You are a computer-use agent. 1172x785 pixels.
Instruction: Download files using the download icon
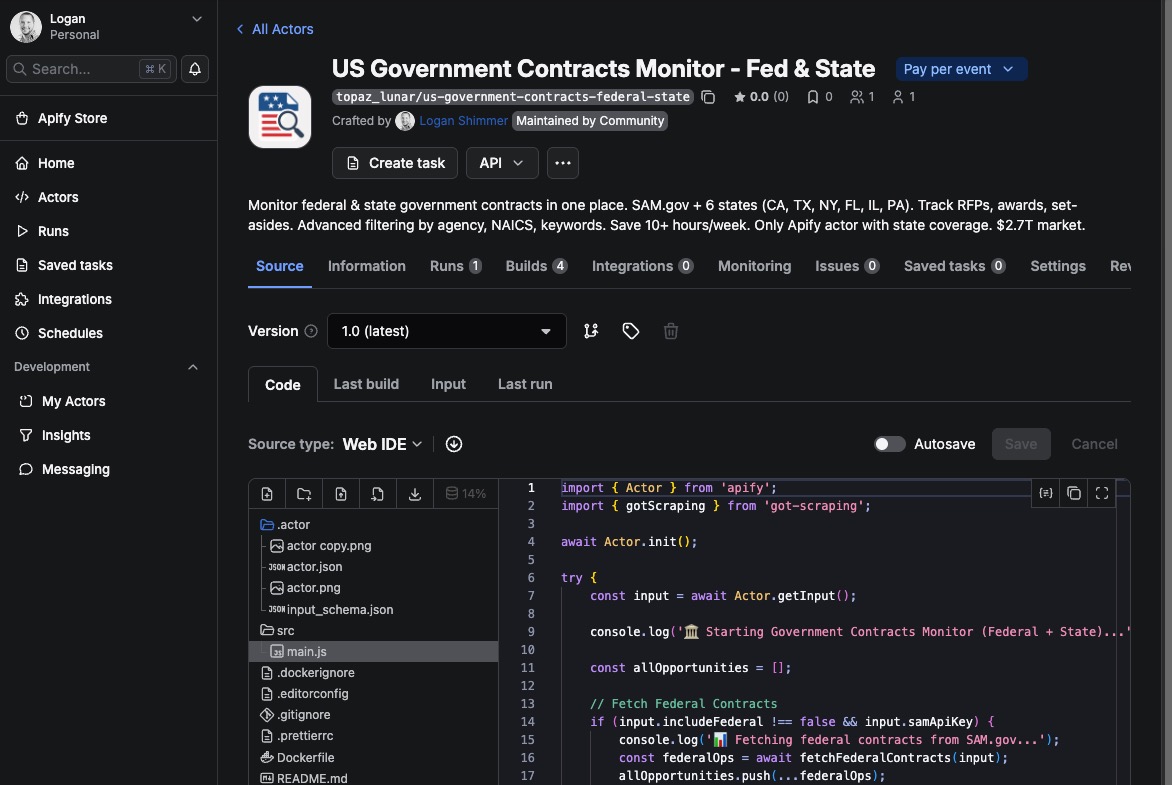click(415, 493)
